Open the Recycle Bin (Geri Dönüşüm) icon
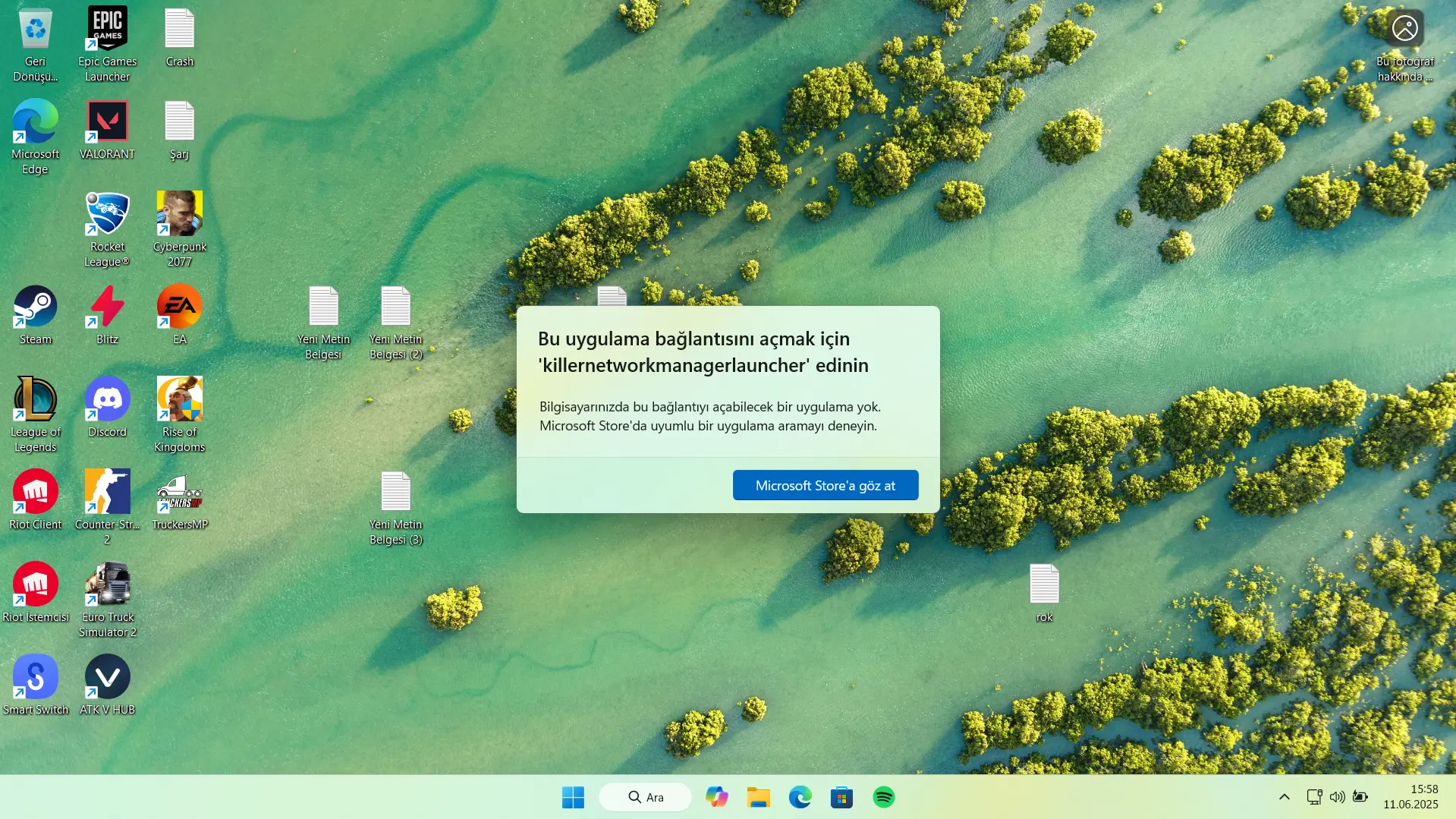The image size is (1456, 819). click(x=35, y=45)
